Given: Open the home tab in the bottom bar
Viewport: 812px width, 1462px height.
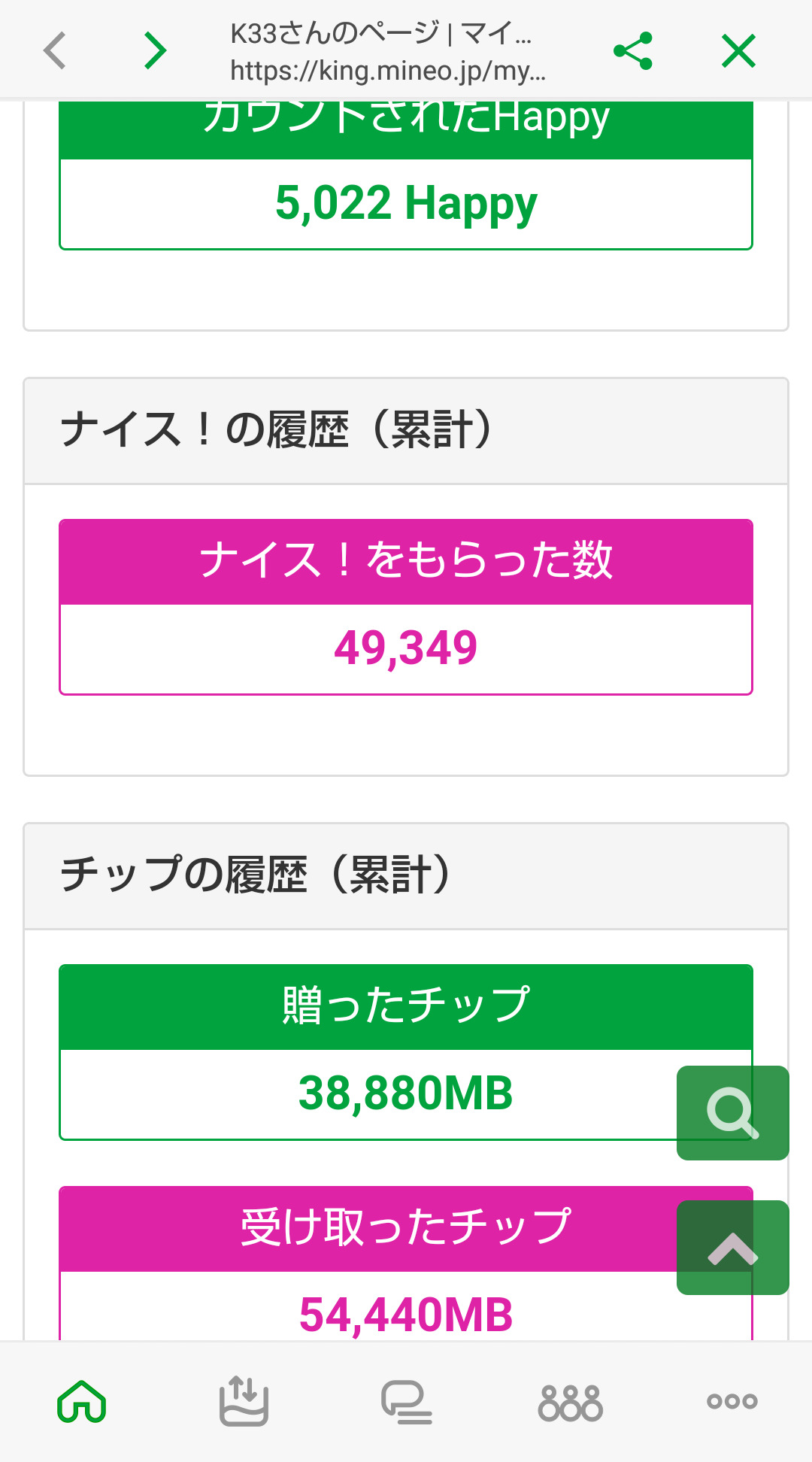Looking at the screenshot, I should (x=82, y=1402).
